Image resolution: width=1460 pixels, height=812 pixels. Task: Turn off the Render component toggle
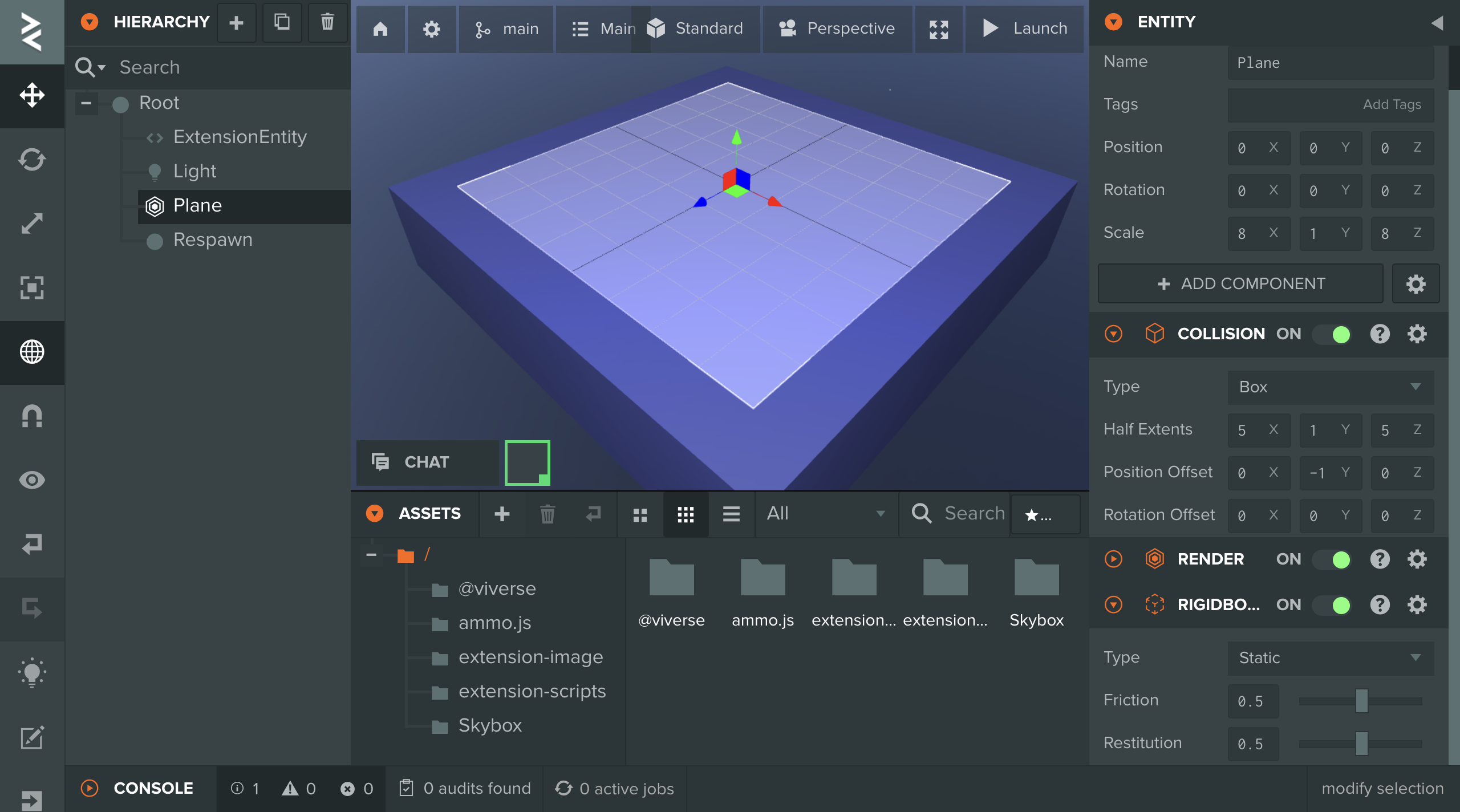coord(1333,559)
